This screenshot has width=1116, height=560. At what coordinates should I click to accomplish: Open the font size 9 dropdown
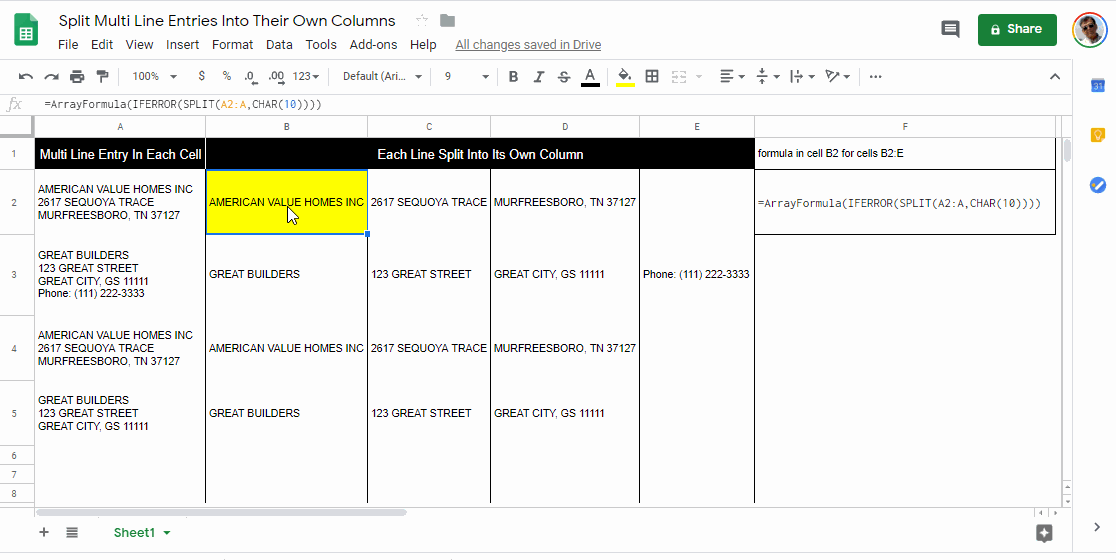(x=466, y=76)
